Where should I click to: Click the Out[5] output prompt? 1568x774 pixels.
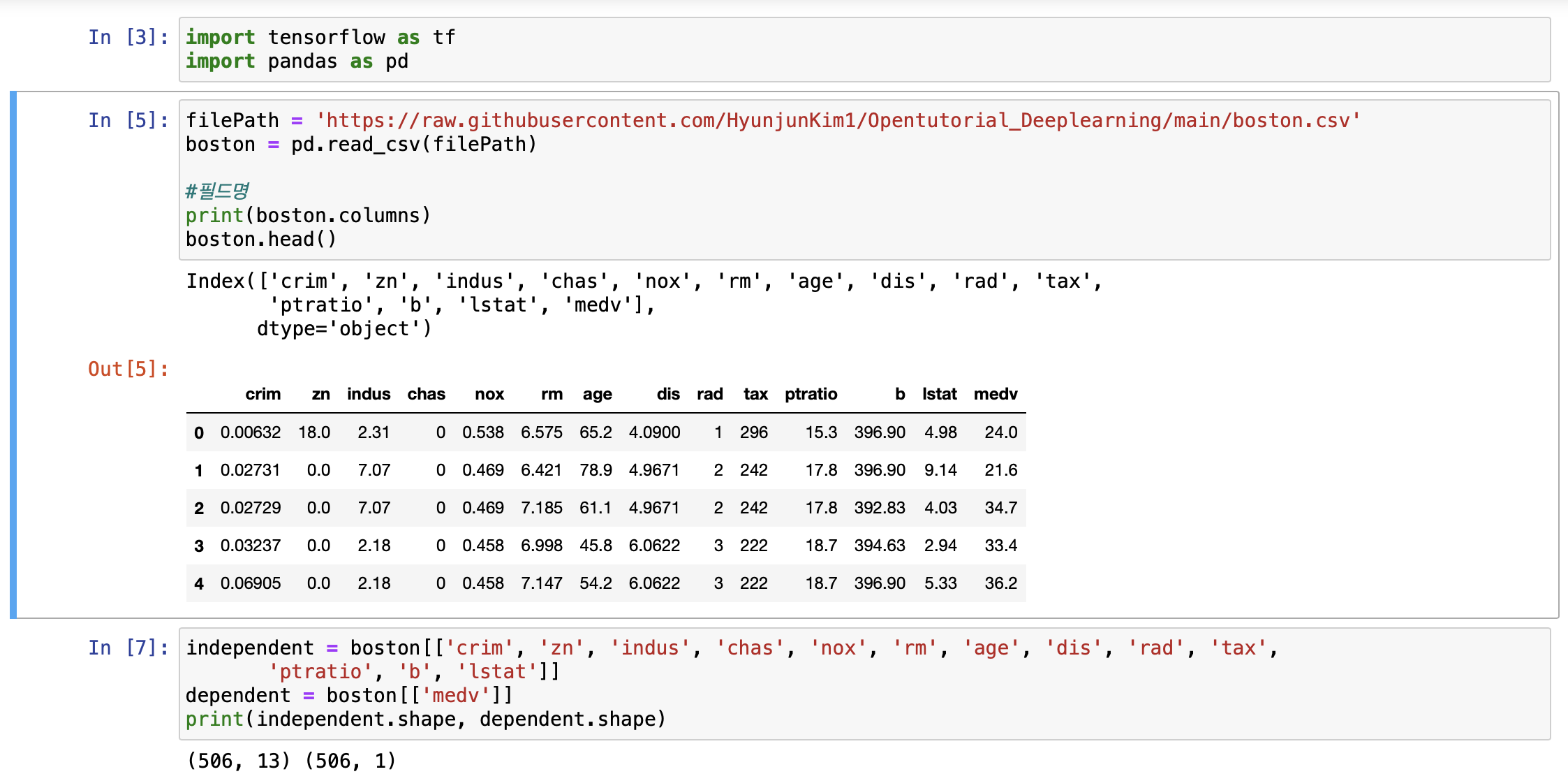click(x=128, y=369)
